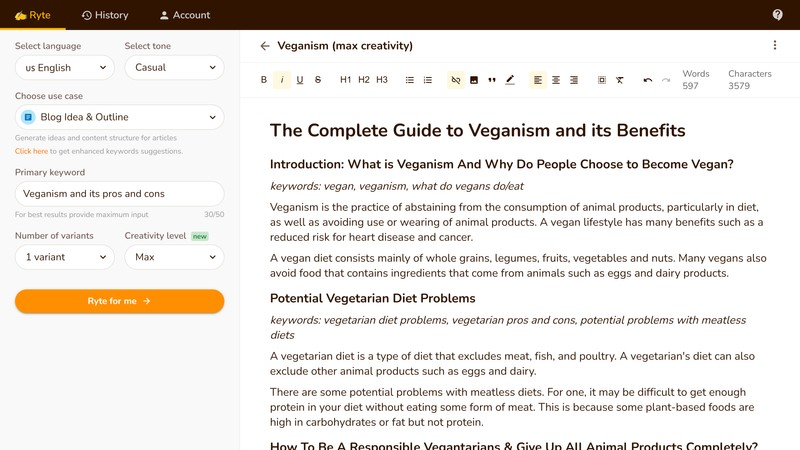Image resolution: width=800 pixels, height=450 pixels.
Task: Expand the Blog Idea & Outline use case
Action: point(119,117)
